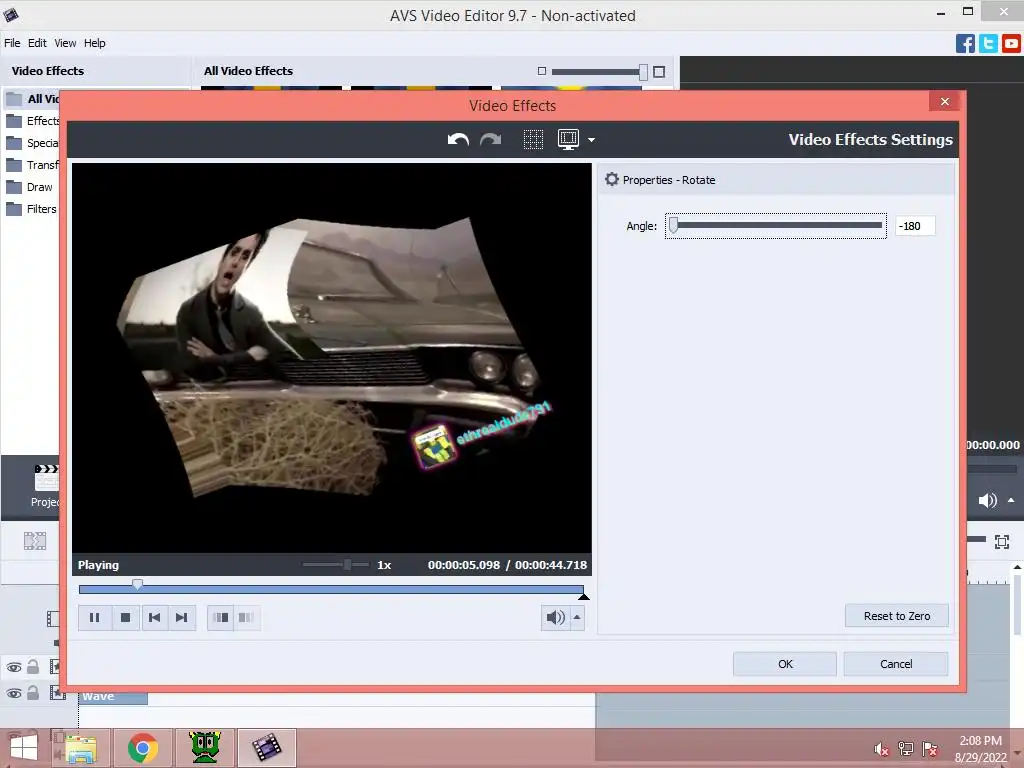Click the Angle value field showing -180

coord(915,226)
